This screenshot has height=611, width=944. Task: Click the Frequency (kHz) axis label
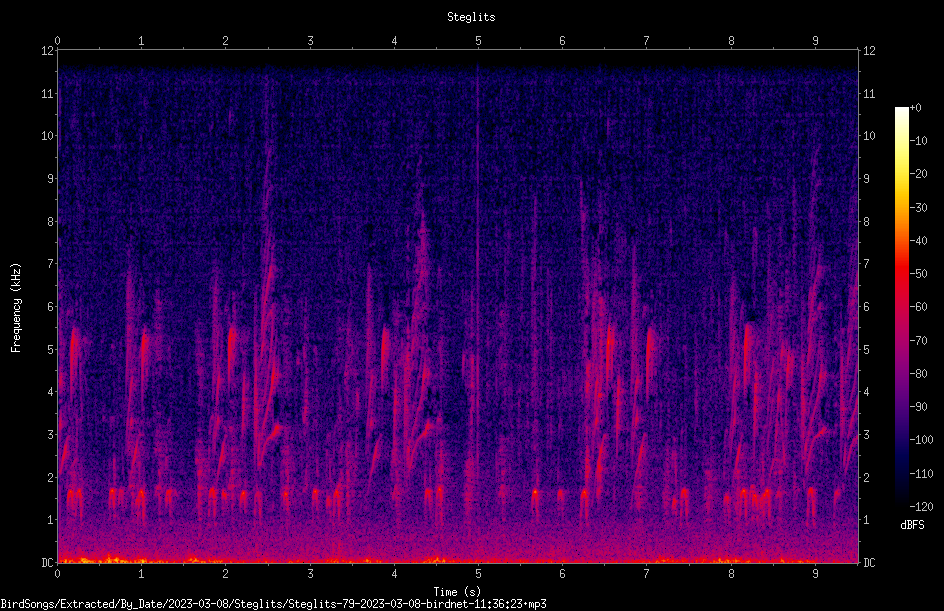coord(16,307)
